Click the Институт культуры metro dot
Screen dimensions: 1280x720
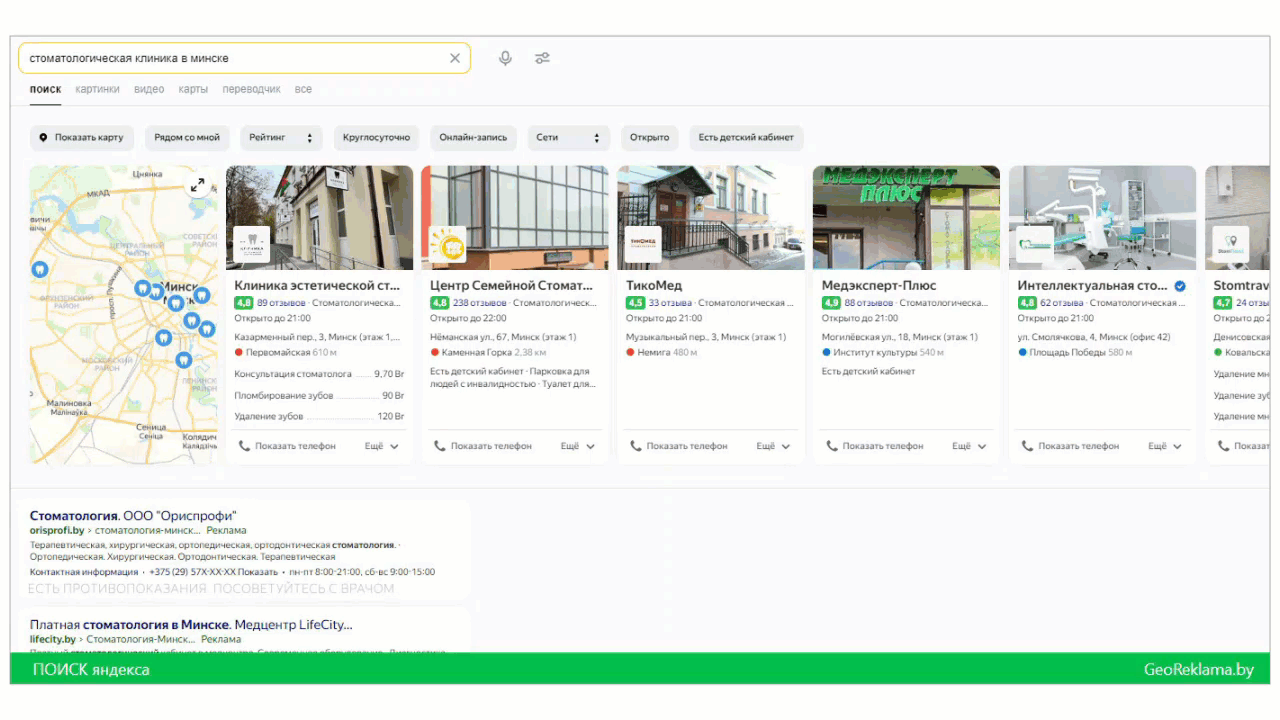826,352
